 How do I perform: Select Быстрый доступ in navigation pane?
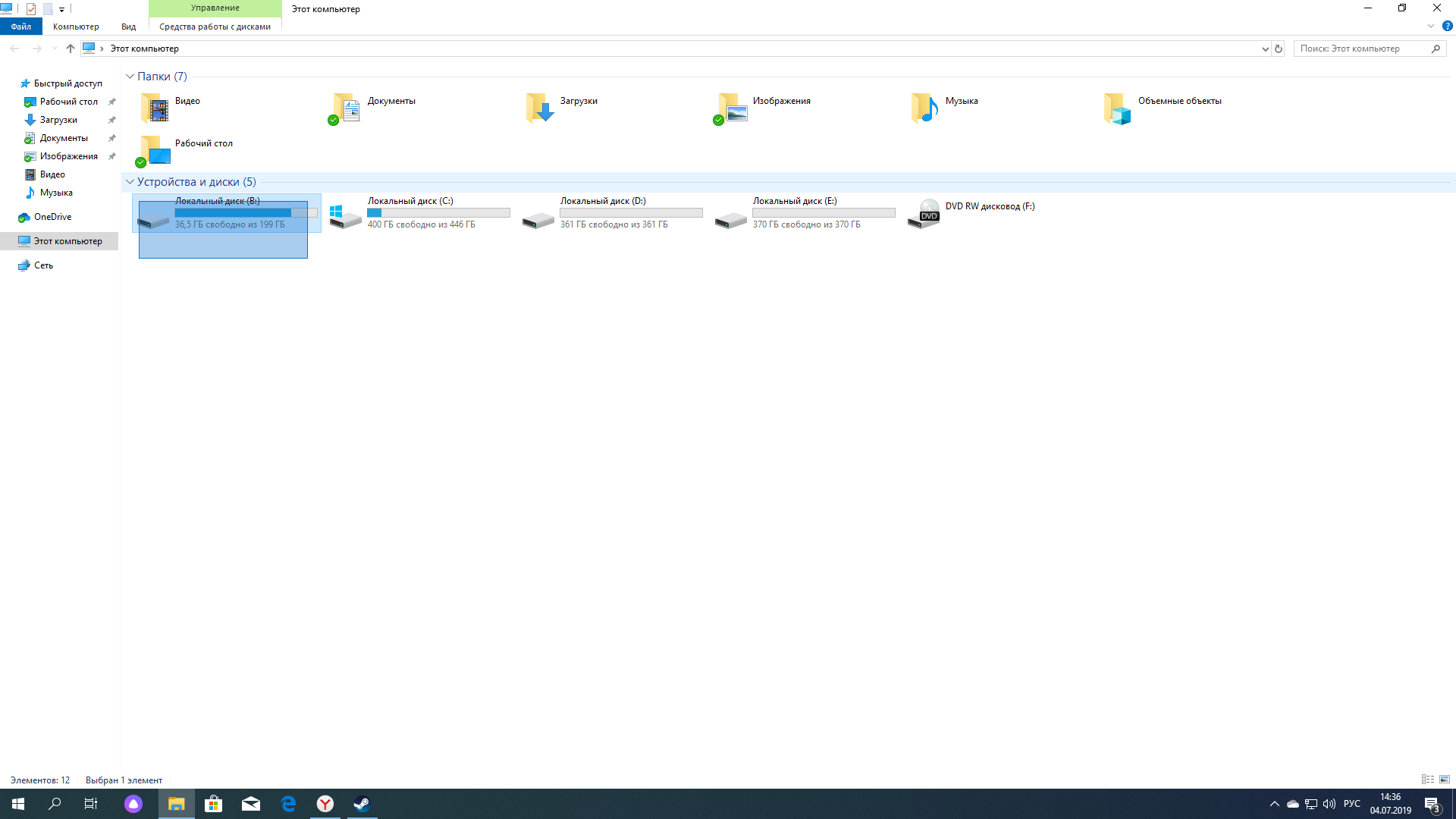(x=67, y=83)
